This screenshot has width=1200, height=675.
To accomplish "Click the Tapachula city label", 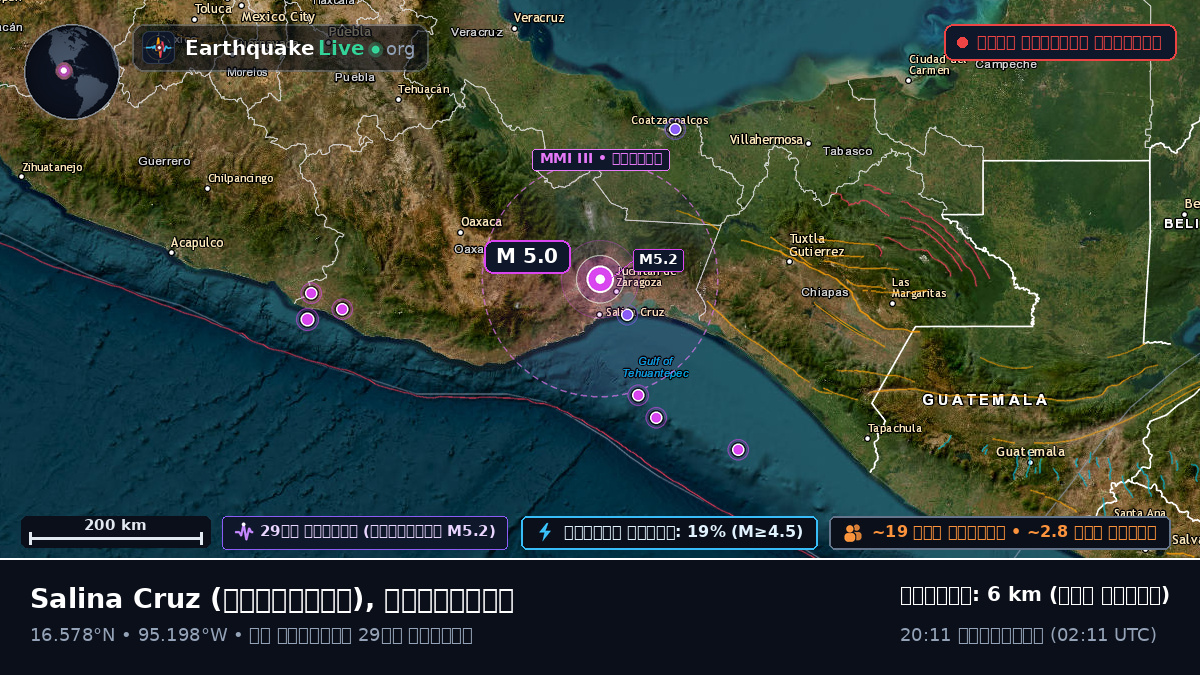I will coord(895,428).
